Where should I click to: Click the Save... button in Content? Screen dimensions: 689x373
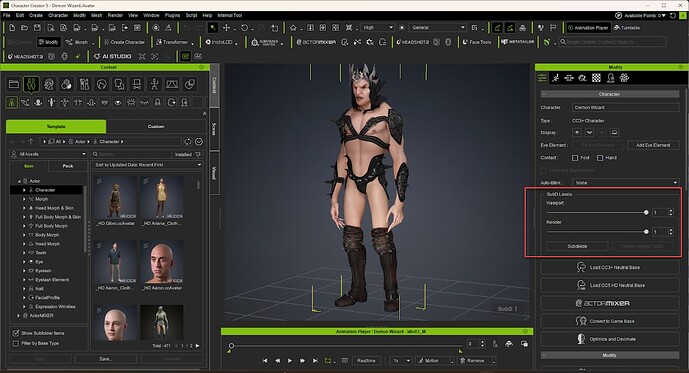[106, 359]
